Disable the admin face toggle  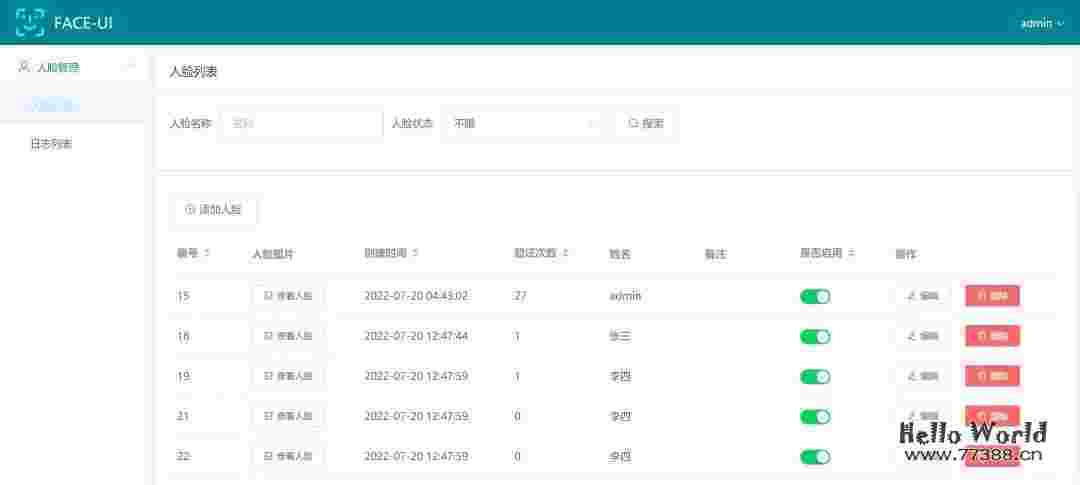[815, 297]
